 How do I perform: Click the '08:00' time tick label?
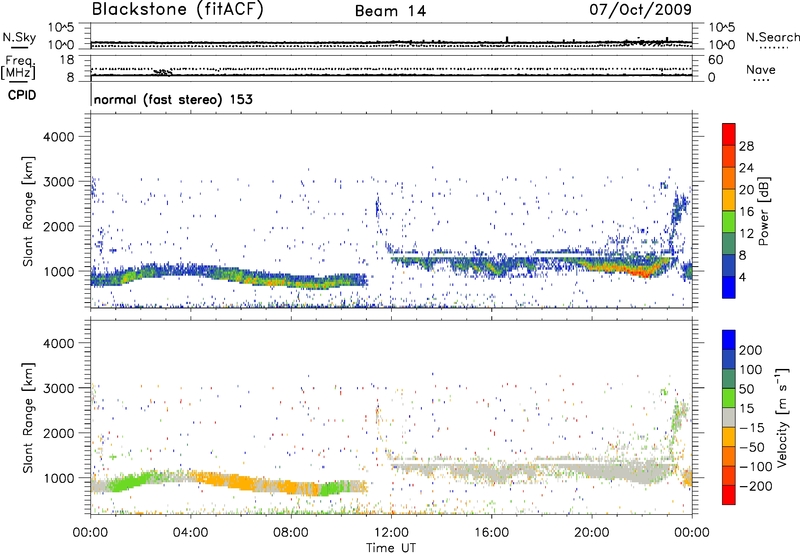click(x=291, y=533)
